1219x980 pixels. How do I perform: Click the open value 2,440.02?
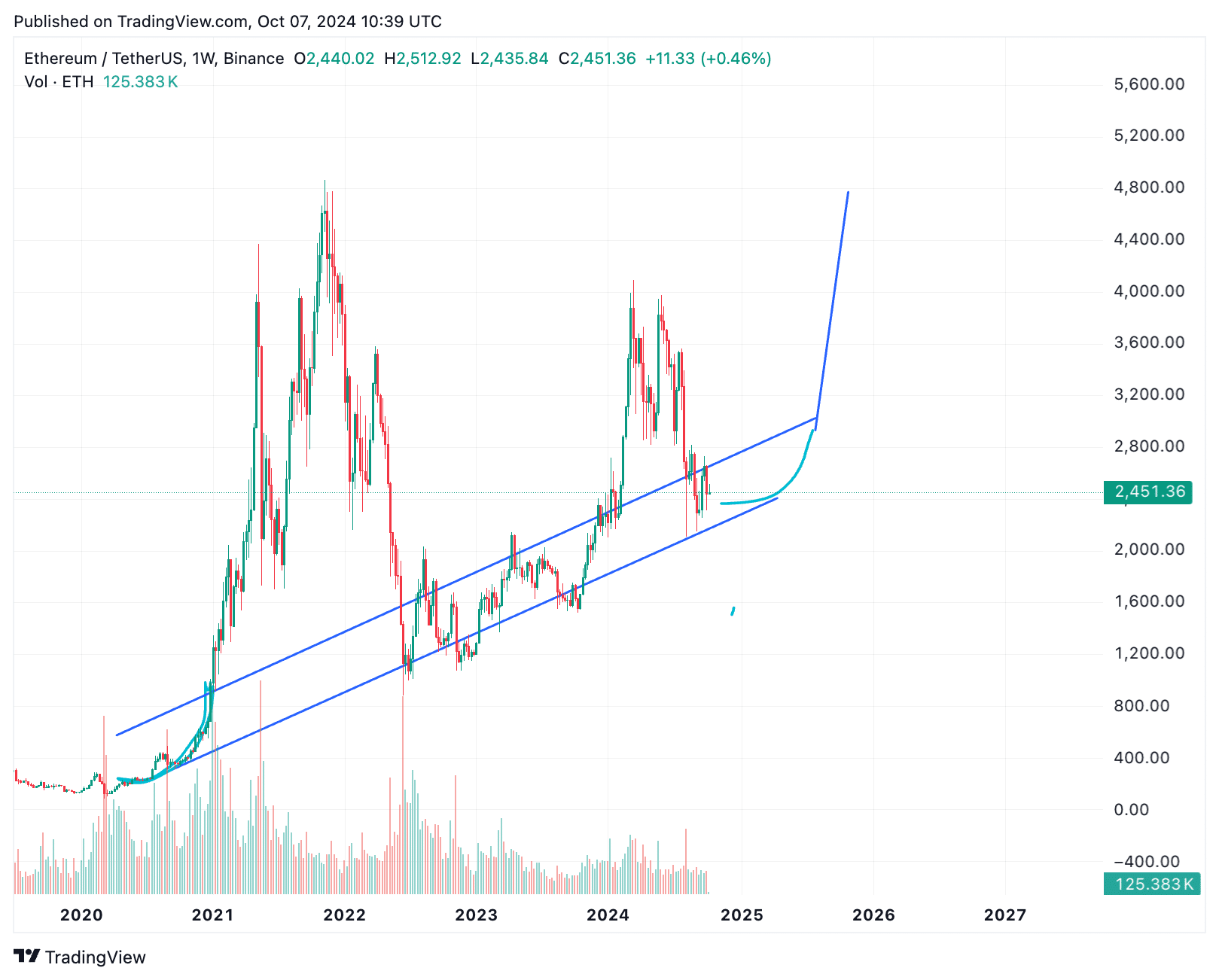coord(340,59)
